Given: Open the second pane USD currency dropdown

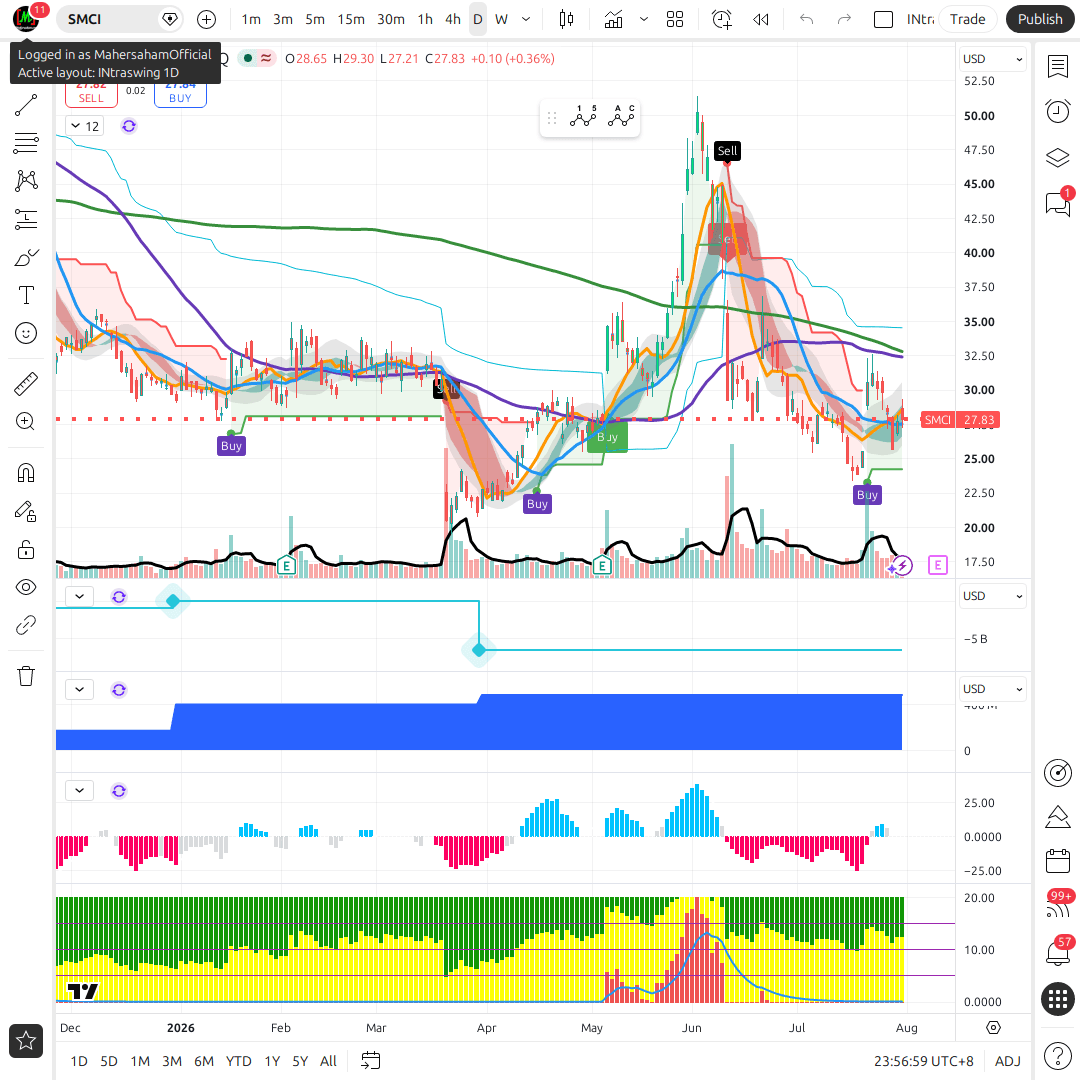Looking at the screenshot, I should 992,596.
